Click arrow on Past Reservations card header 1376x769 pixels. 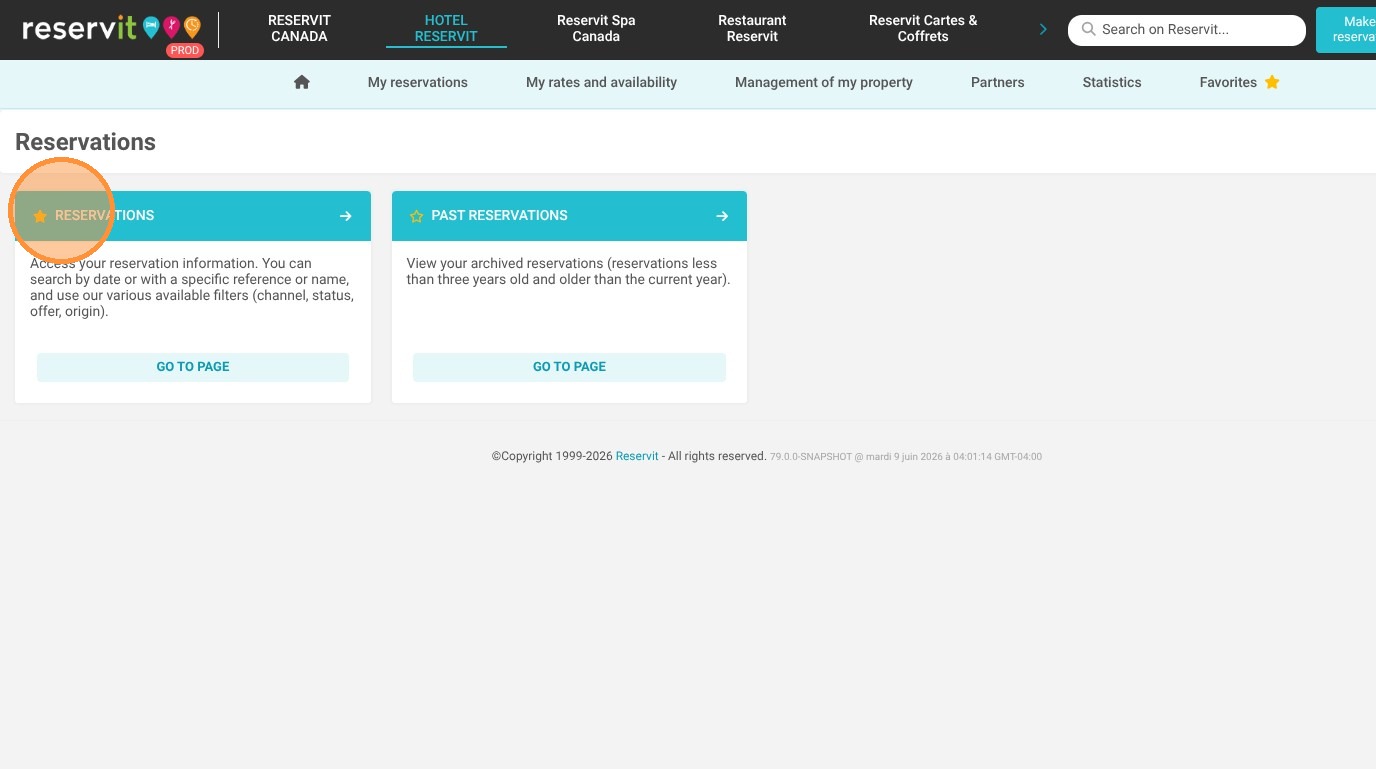pos(722,216)
